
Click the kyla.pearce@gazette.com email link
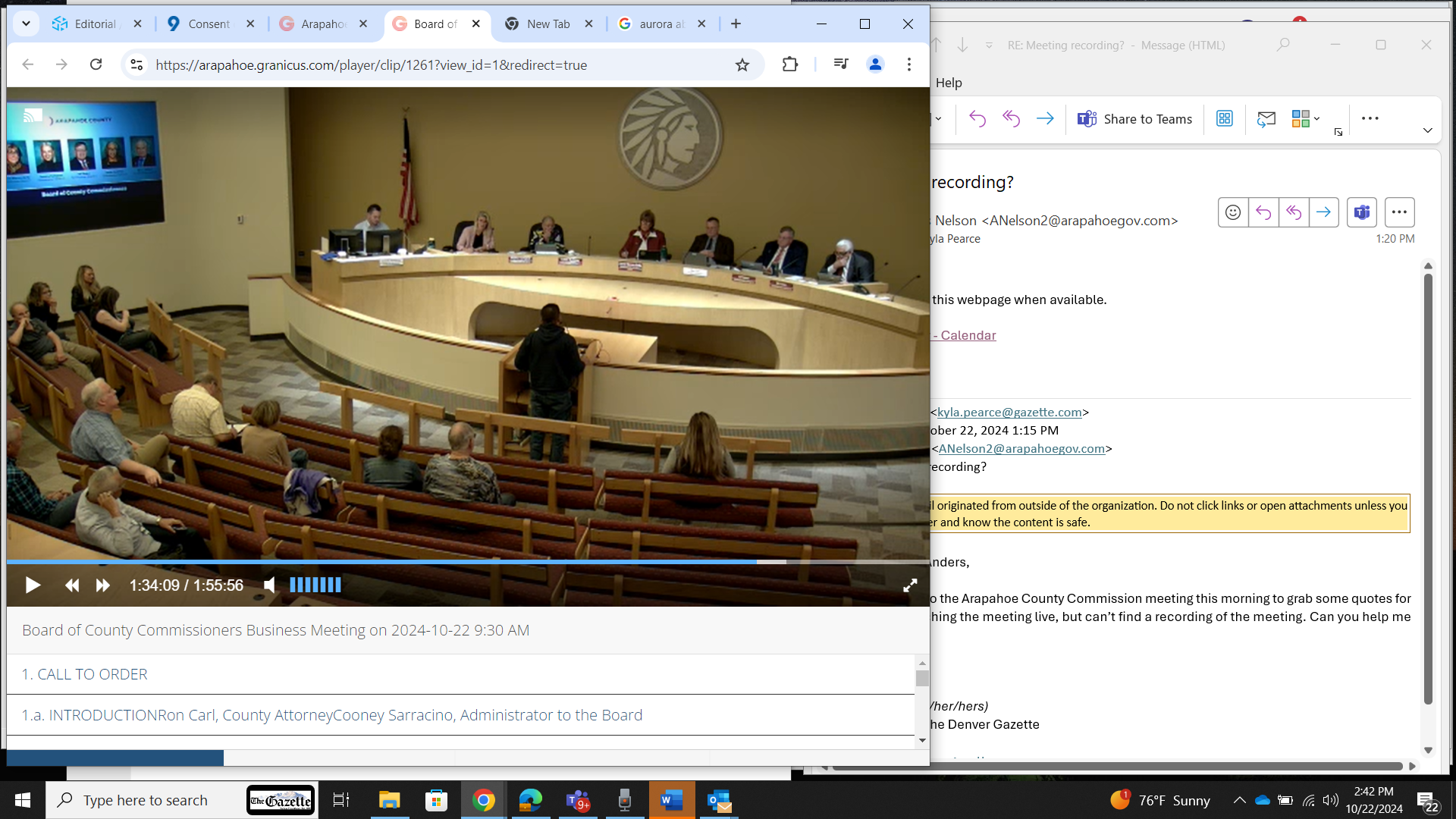(x=1009, y=412)
